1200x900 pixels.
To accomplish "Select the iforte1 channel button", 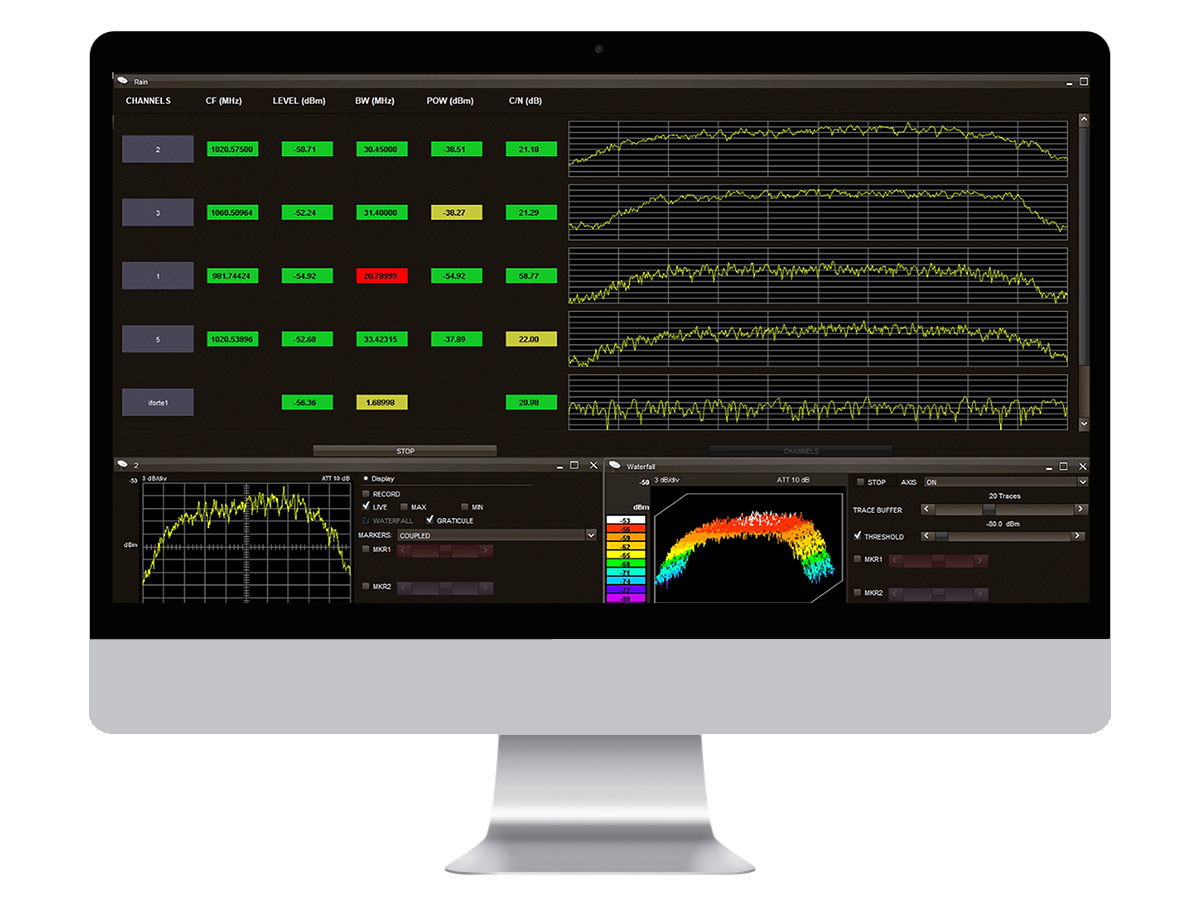I will [158, 402].
